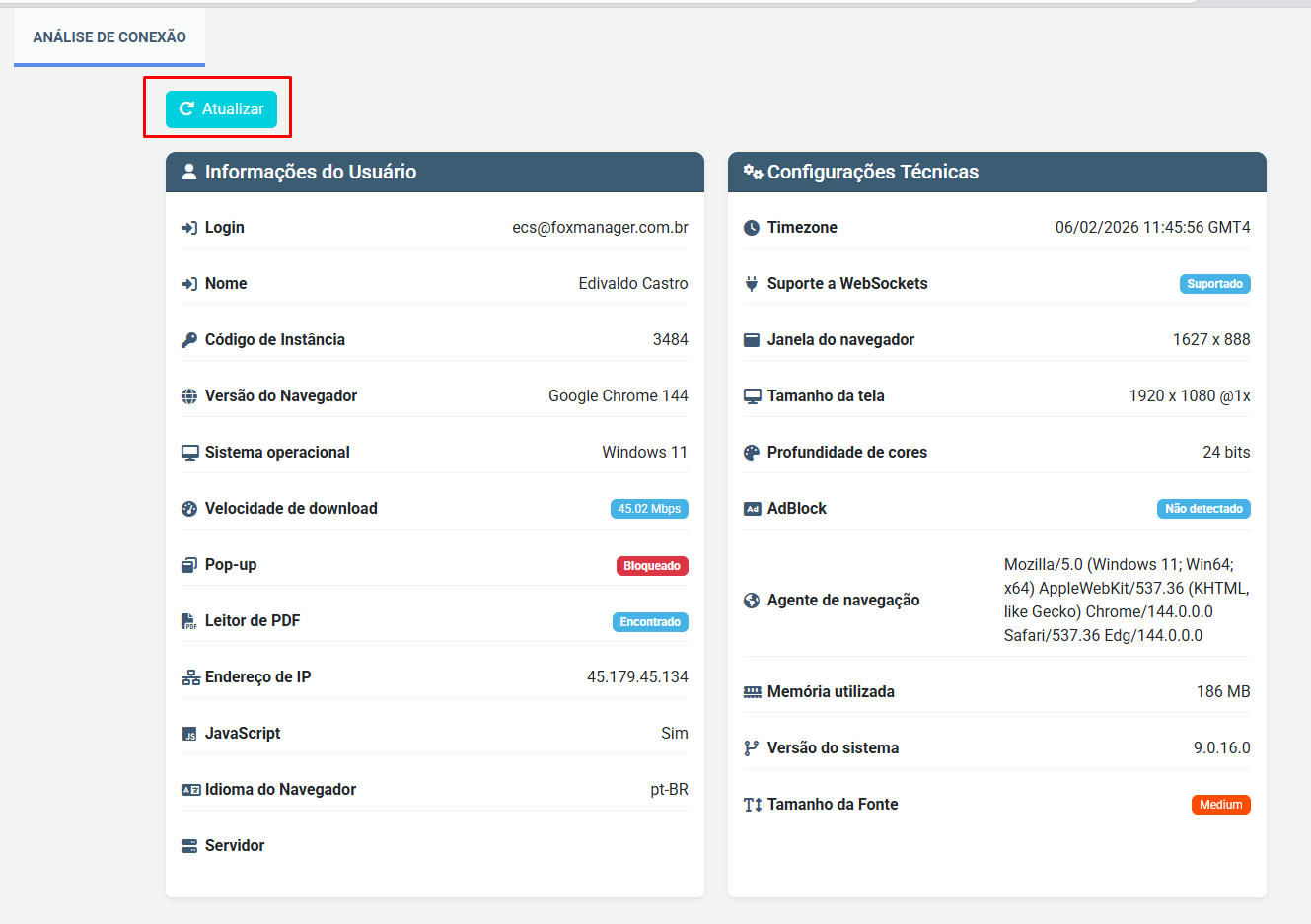
Task: Click the user icon beside Informações do Usuário
Action: coord(189,172)
